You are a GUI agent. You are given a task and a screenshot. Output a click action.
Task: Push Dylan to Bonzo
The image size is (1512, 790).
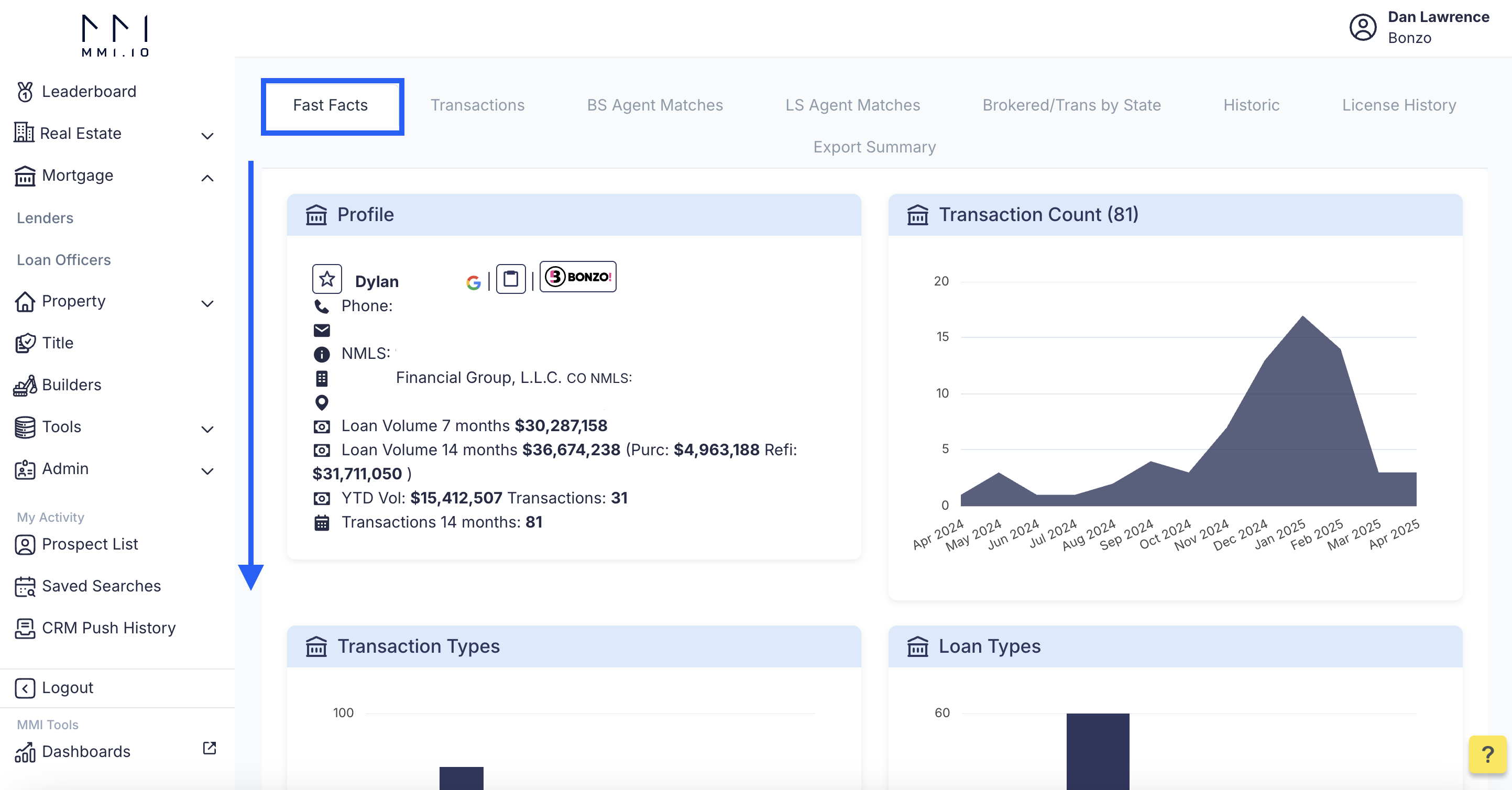pyautogui.click(x=577, y=277)
